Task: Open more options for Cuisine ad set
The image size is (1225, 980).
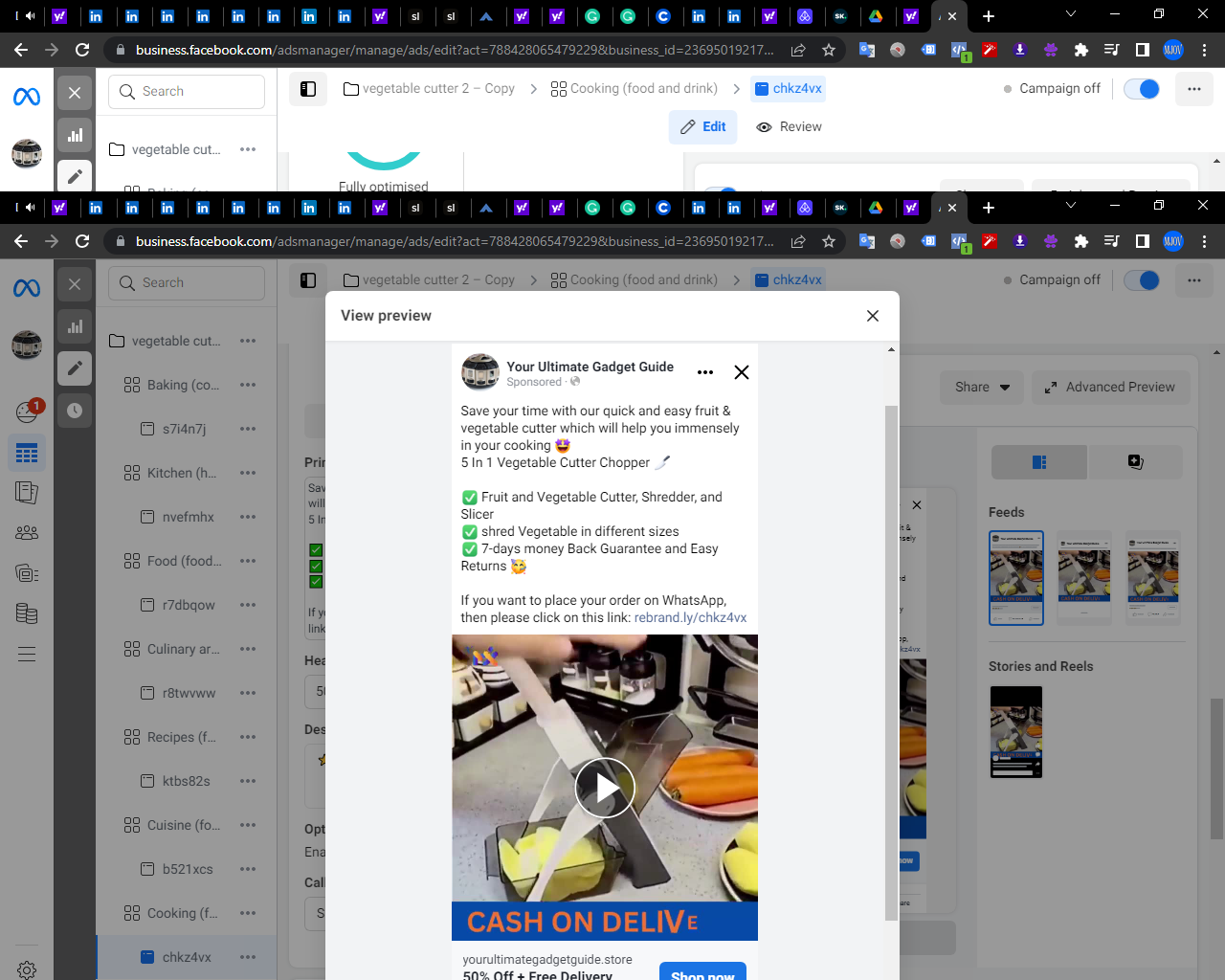Action: pos(248,825)
